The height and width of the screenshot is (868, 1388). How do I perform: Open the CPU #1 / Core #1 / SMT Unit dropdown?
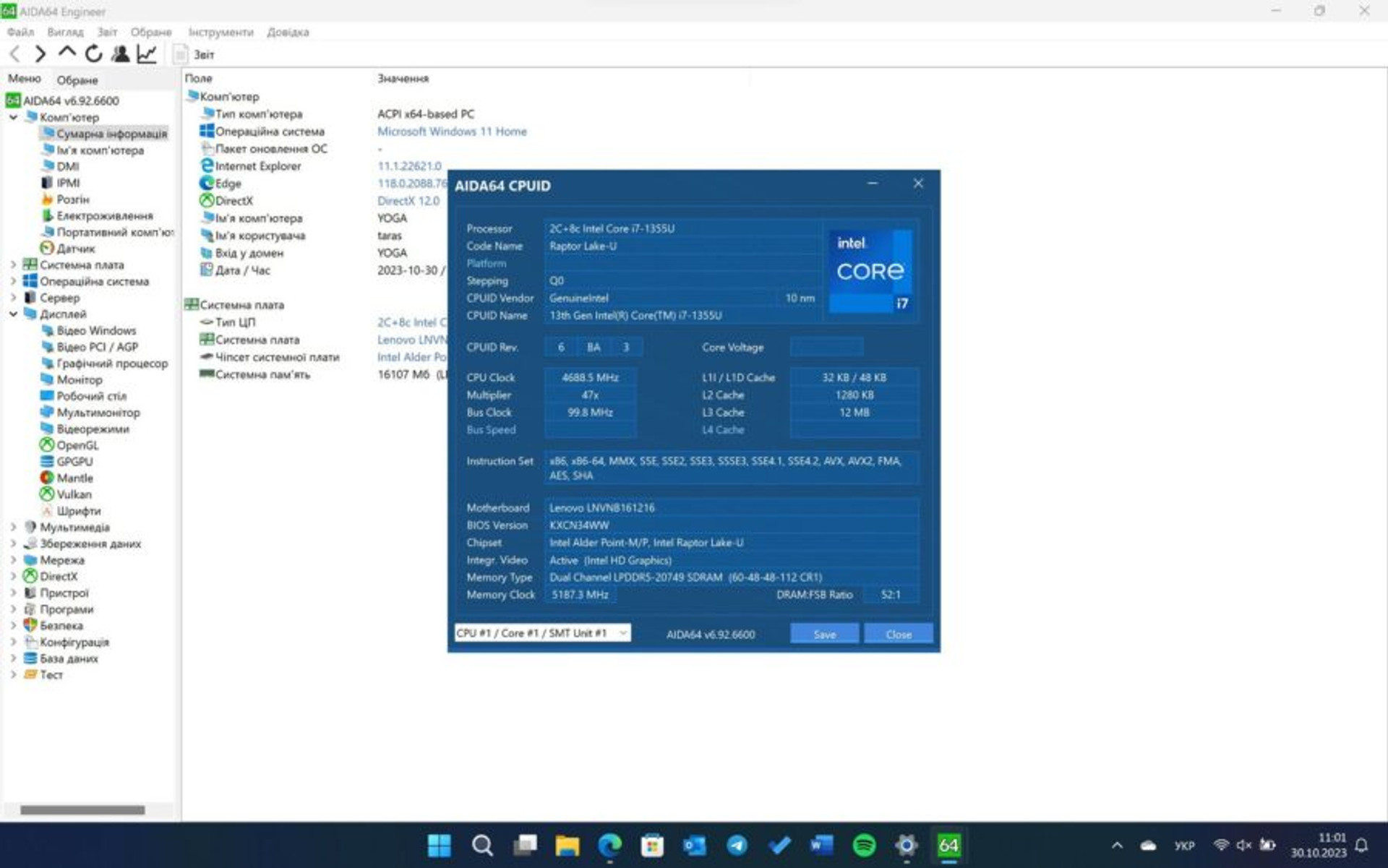(x=542, y=633)
